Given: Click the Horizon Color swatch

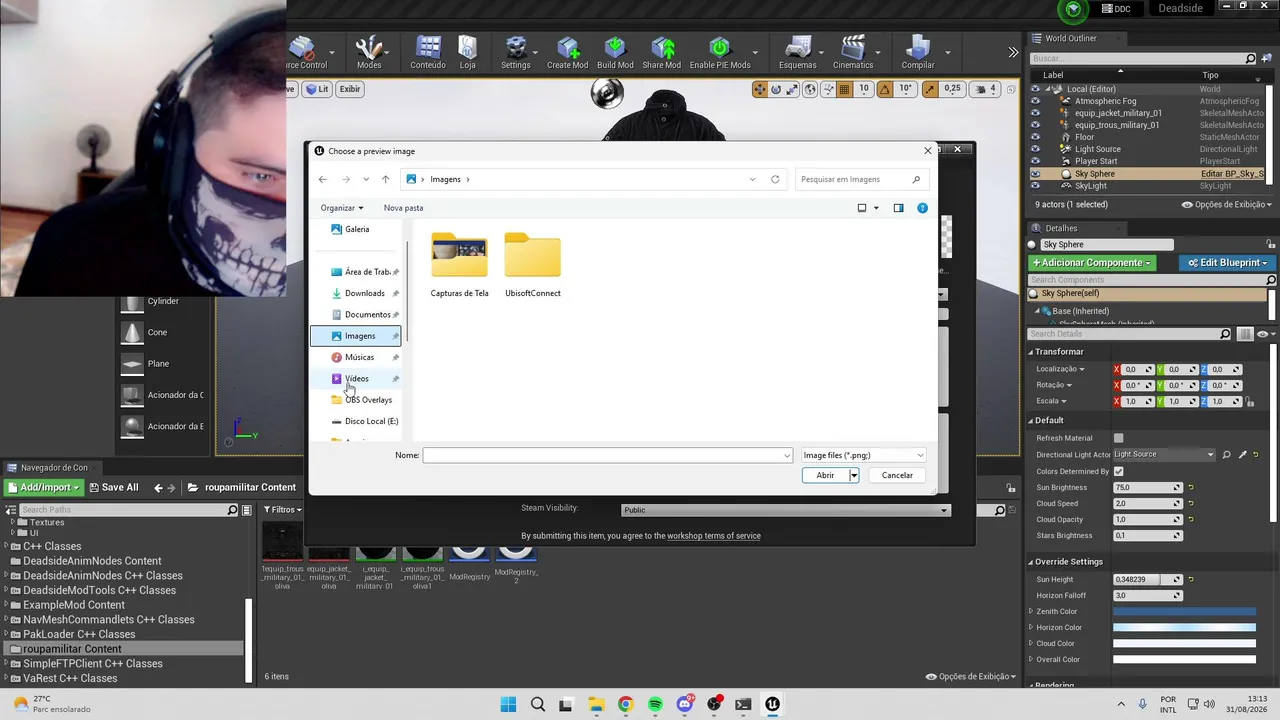Looking at the screenshot, I should [1184, 627].
